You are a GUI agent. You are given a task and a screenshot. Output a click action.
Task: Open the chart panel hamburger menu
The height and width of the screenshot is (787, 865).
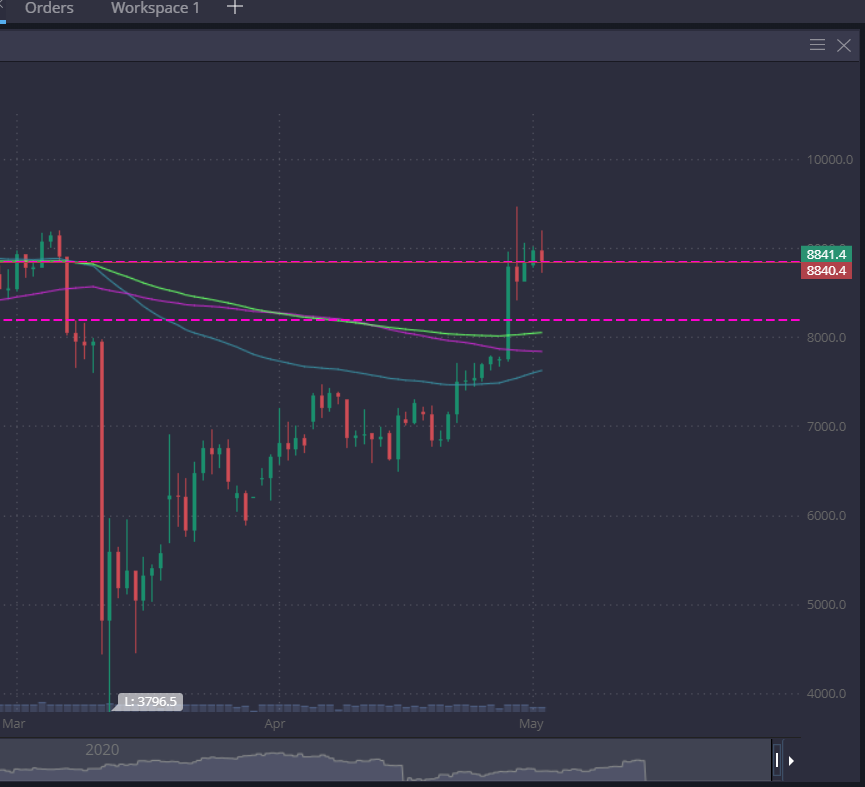click(818, 45)
